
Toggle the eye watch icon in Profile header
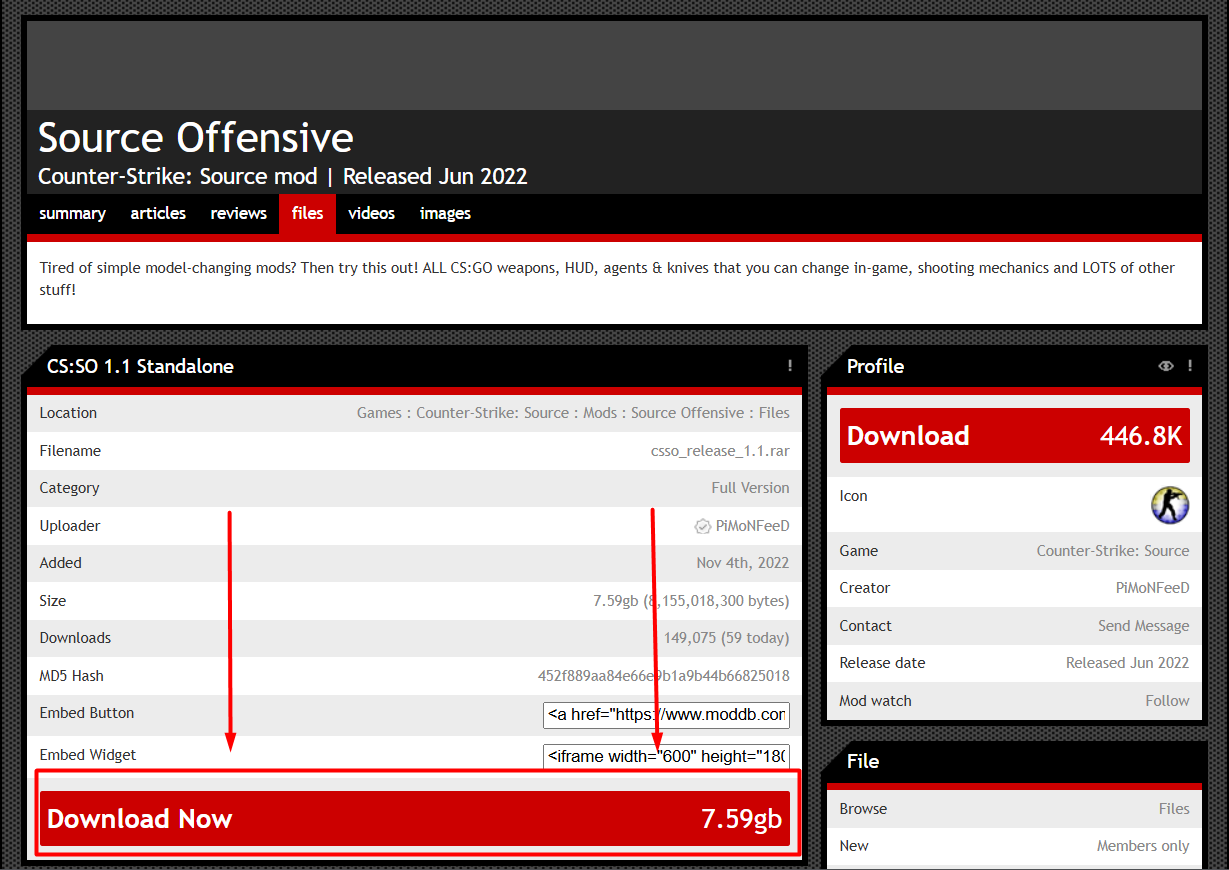1166,366
